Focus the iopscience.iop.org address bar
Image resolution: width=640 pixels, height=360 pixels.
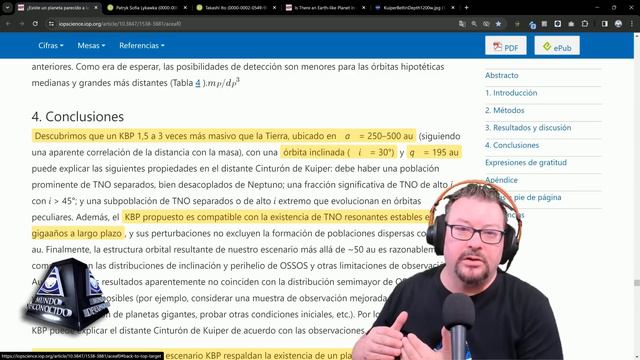[x=253, y=24]
